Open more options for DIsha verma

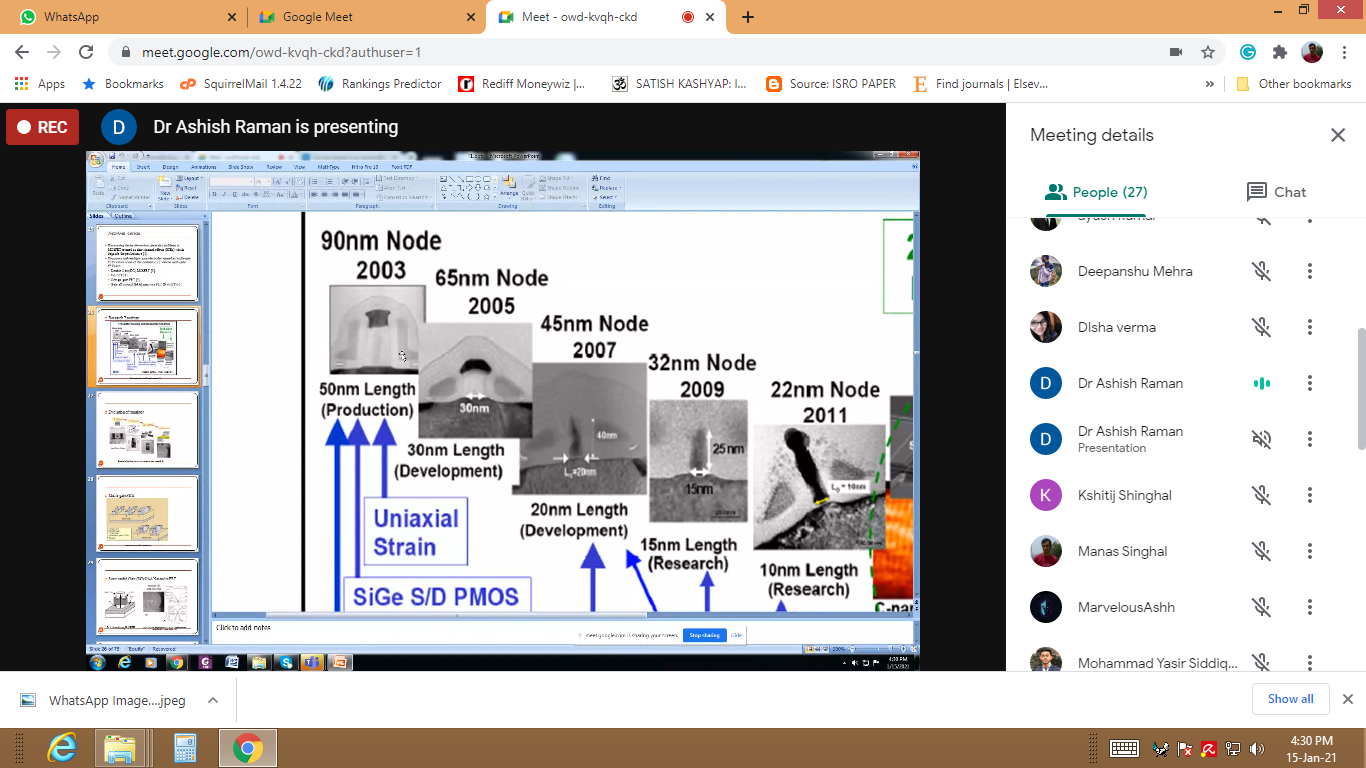(x=1309, y=327)
